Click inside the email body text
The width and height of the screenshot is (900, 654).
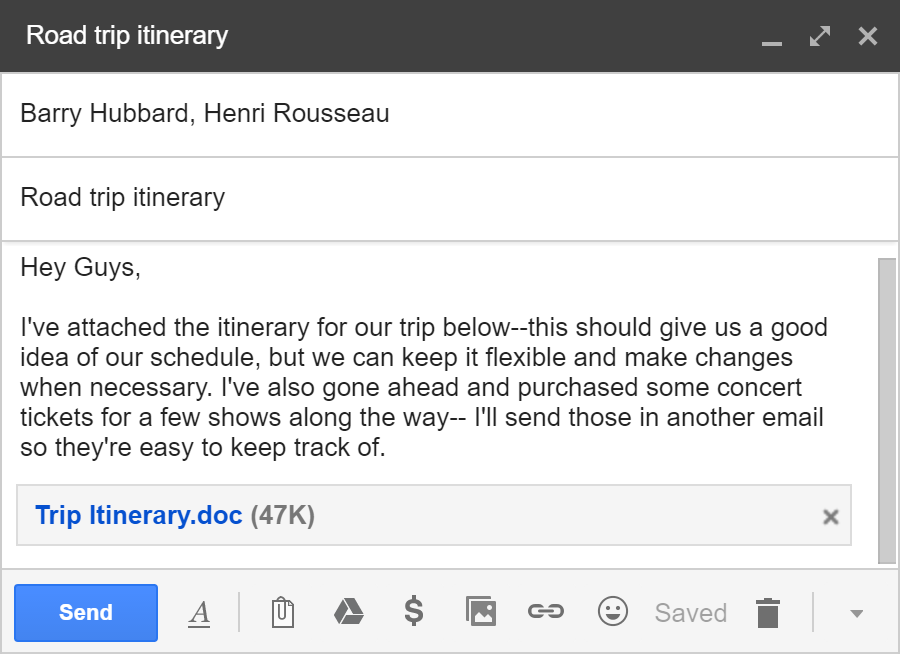pyautogui.click(x=420, y=388)
